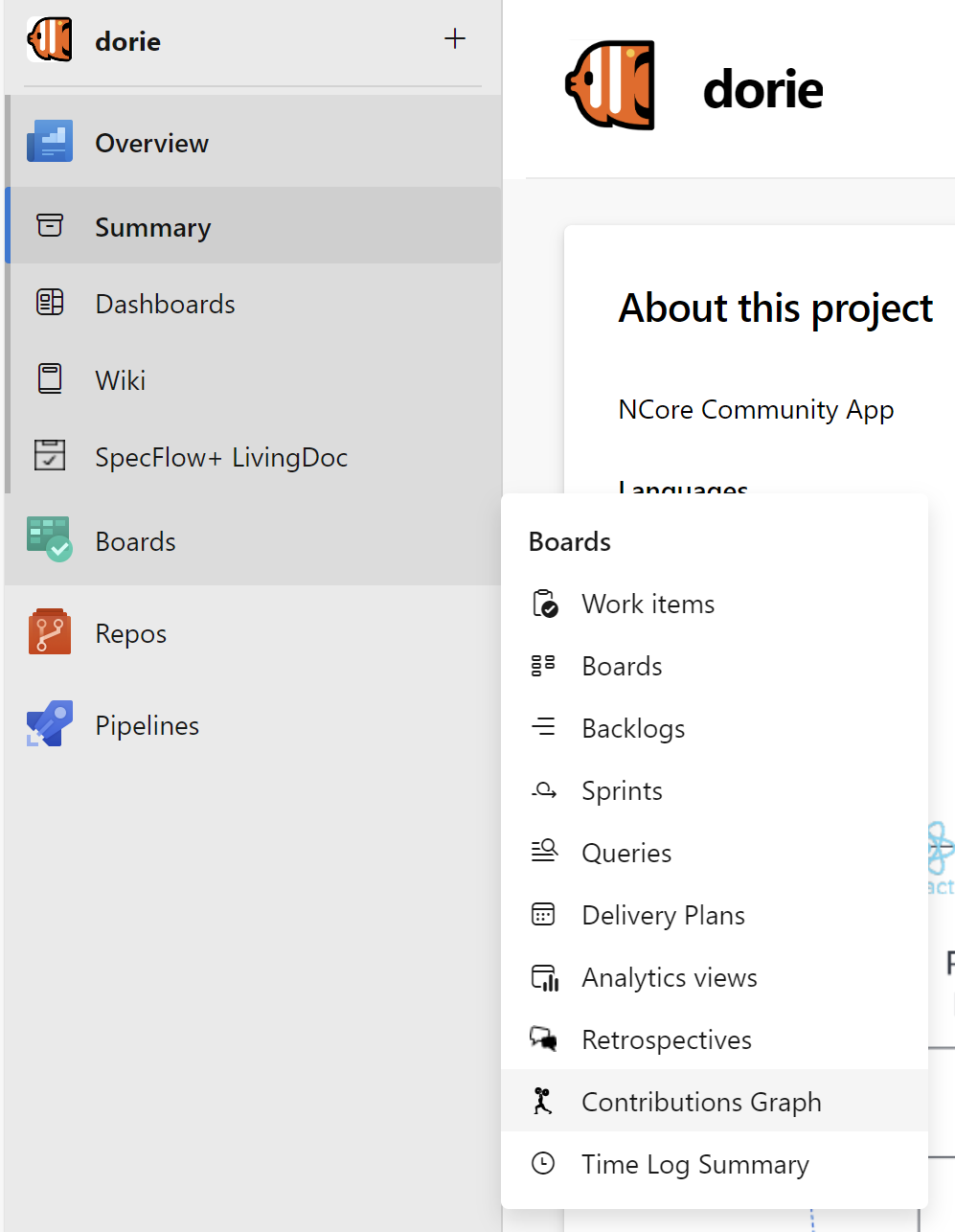955x1232 pixels.
Task: Open Time Log Summary entry
Action: pyautogui.click(x=715, y=1165)
